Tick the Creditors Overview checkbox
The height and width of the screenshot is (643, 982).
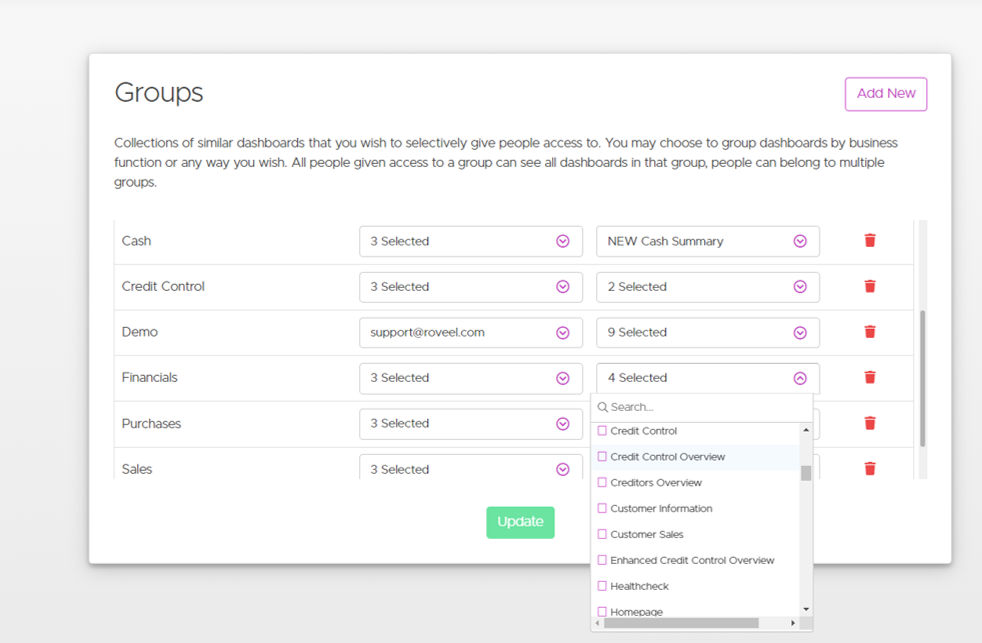602,483
